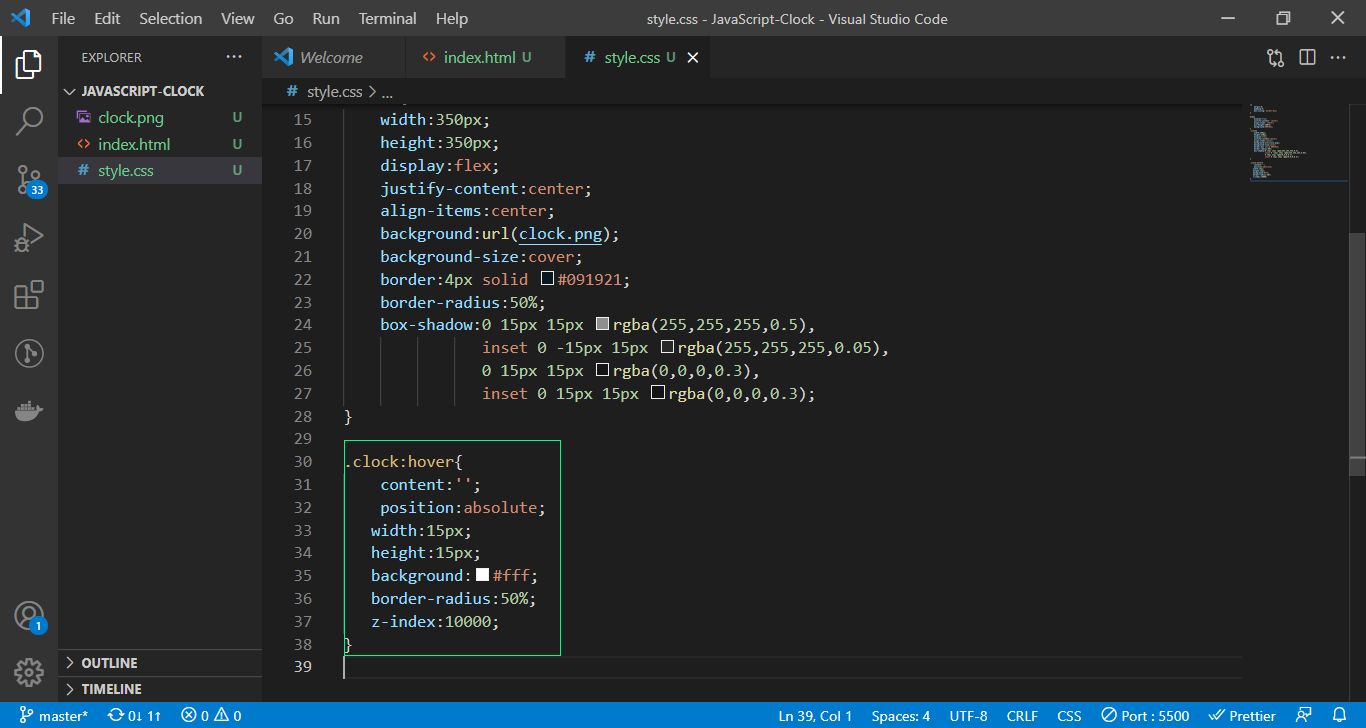Click the Port : 5500 live server button
Screen dimensions: 1366x728
tap(1145, 715)
